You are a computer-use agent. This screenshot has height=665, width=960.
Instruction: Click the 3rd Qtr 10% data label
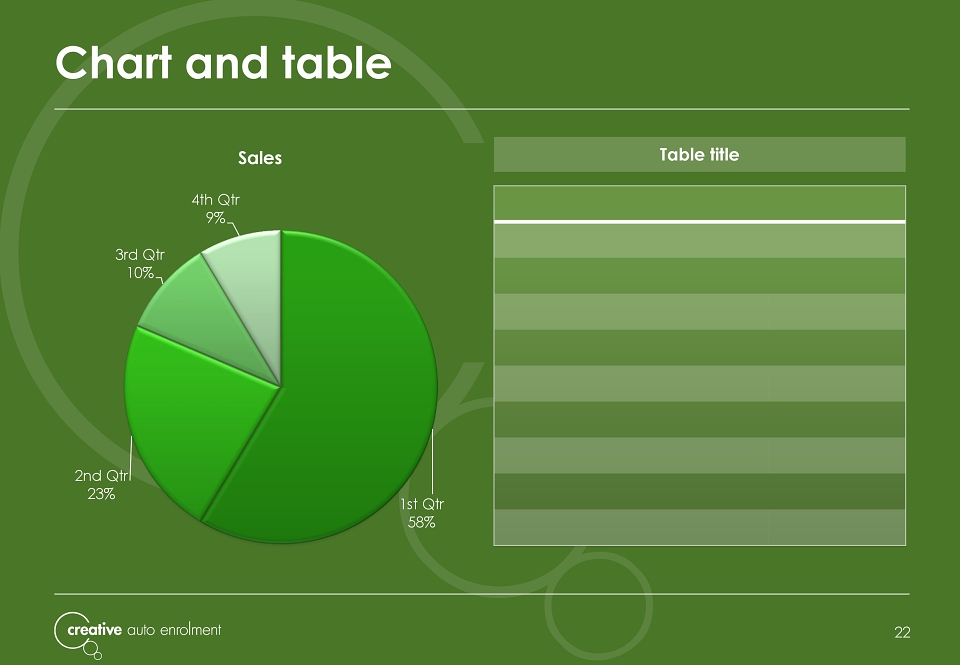tap(140, 264)
